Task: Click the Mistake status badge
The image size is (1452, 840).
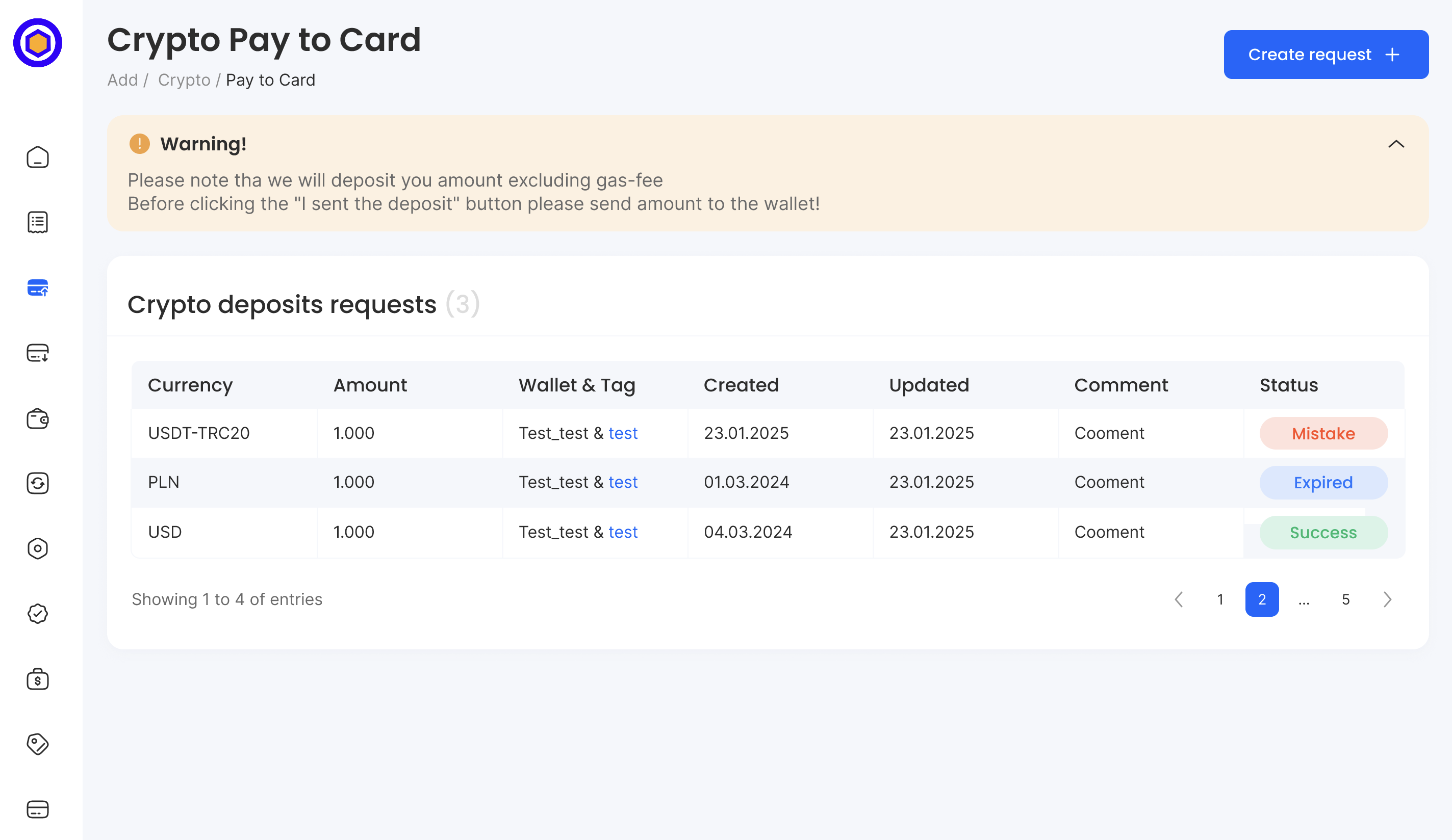Action: point(1323,433)
